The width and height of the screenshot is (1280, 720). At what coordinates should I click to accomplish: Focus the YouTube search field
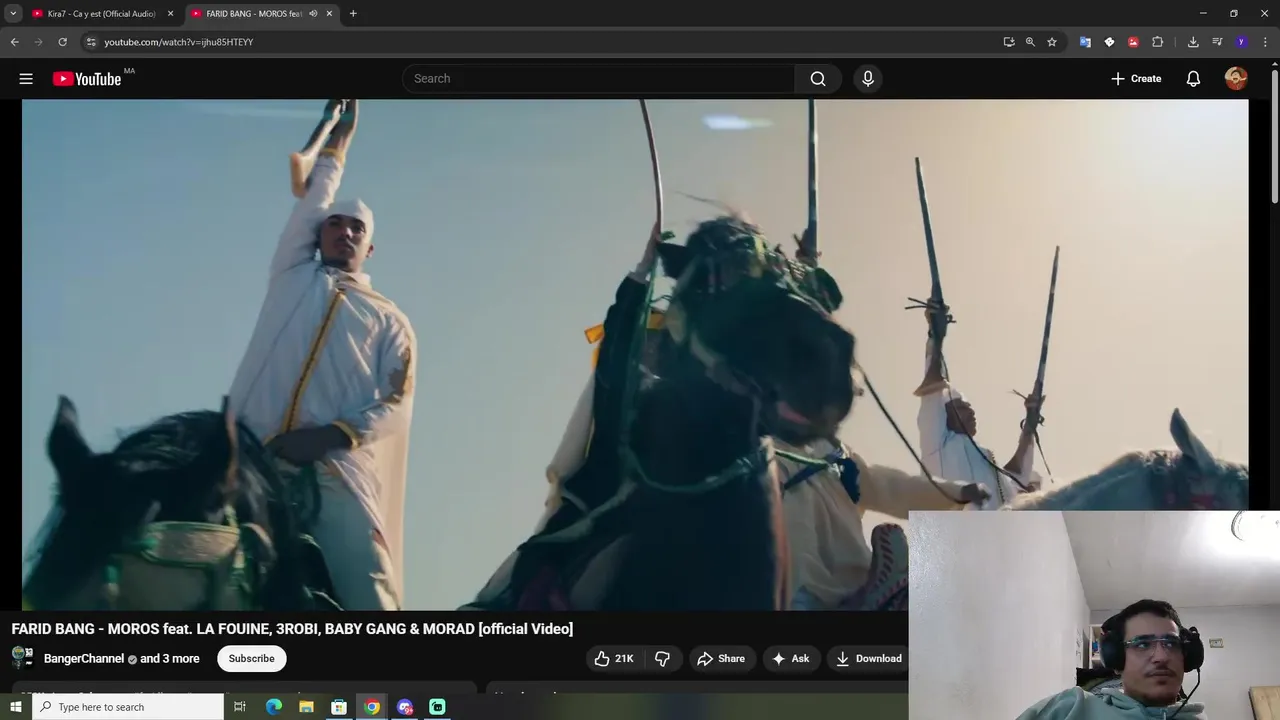point(598,79)
